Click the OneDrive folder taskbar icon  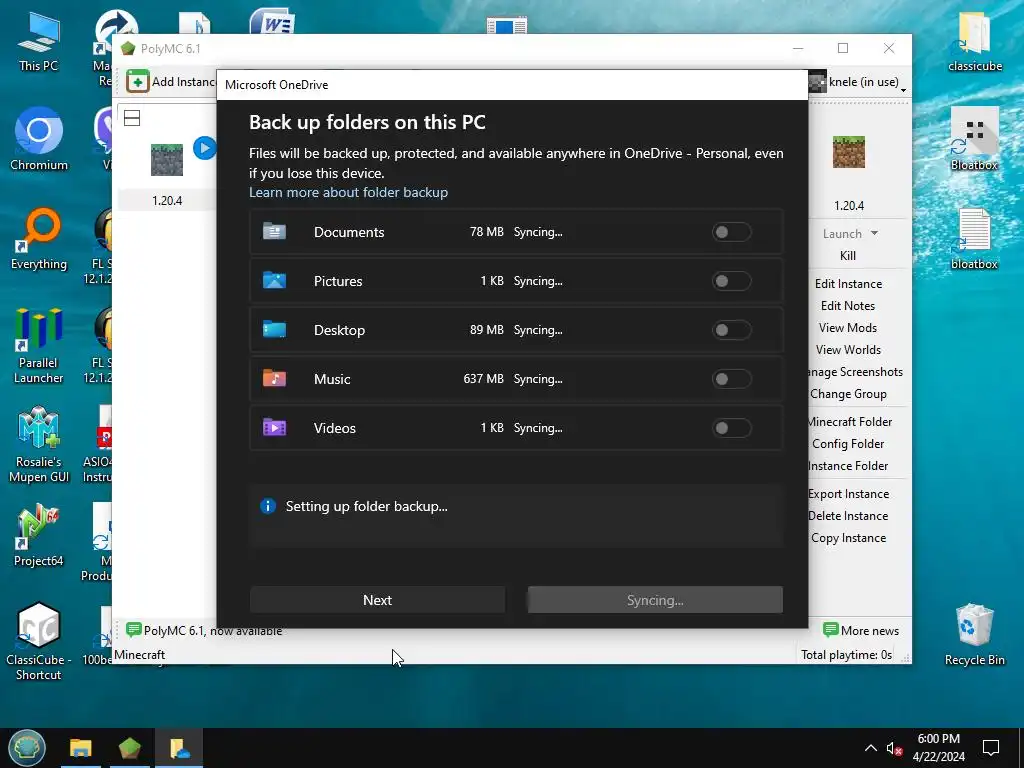click(179, 748)
